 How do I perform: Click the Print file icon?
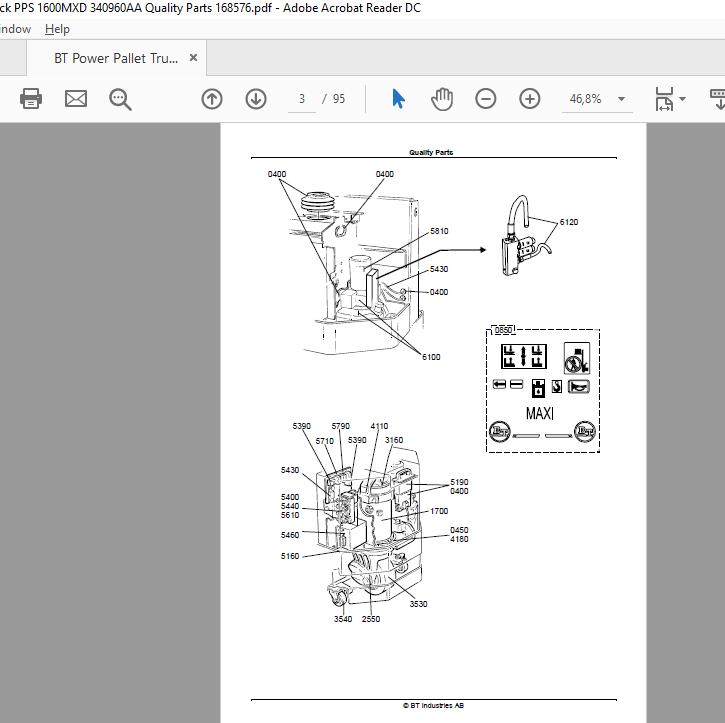click(31, 98)
